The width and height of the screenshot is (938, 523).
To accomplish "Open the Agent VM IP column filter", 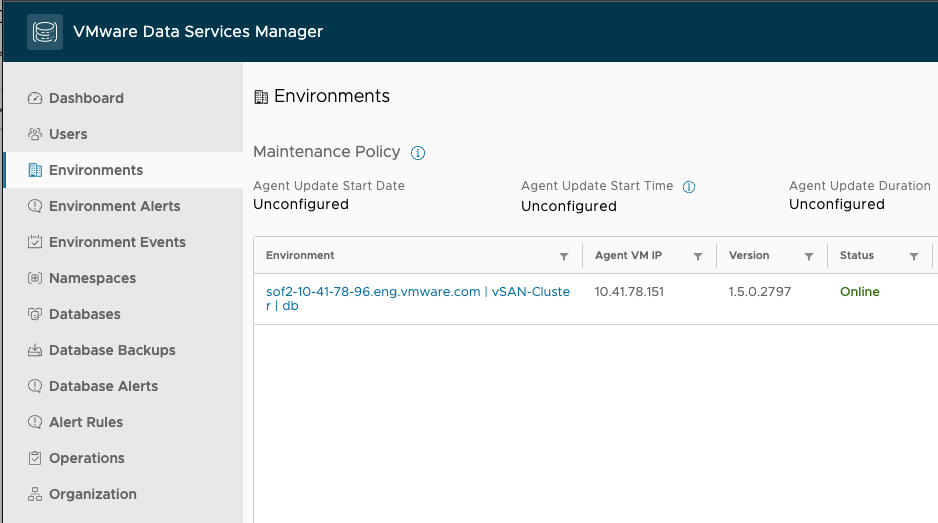I will tap(698, 257).
